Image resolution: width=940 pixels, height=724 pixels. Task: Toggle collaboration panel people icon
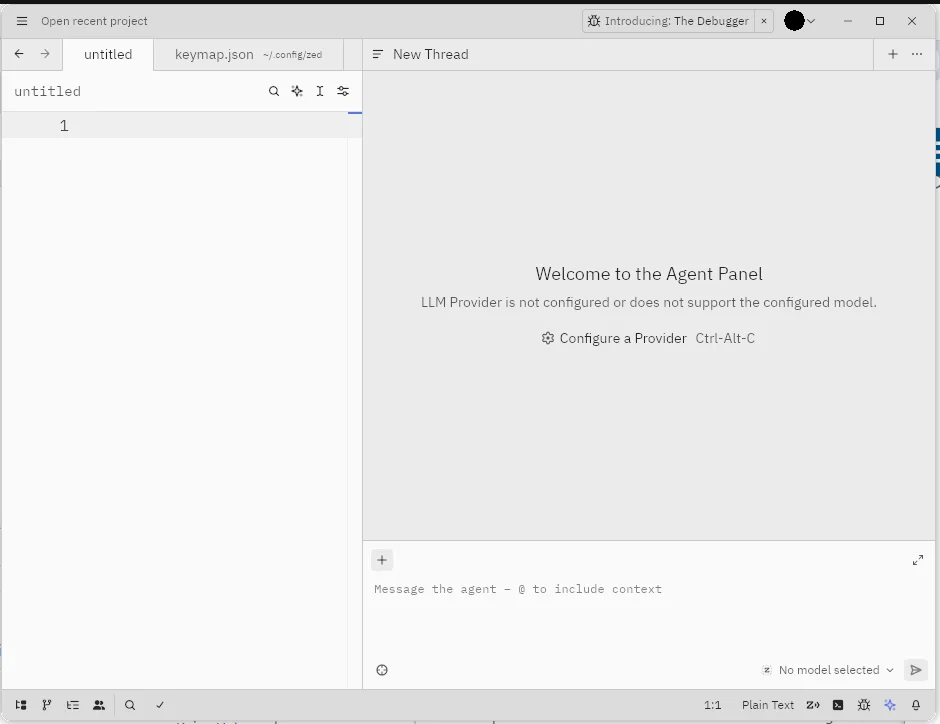point(99,705)
